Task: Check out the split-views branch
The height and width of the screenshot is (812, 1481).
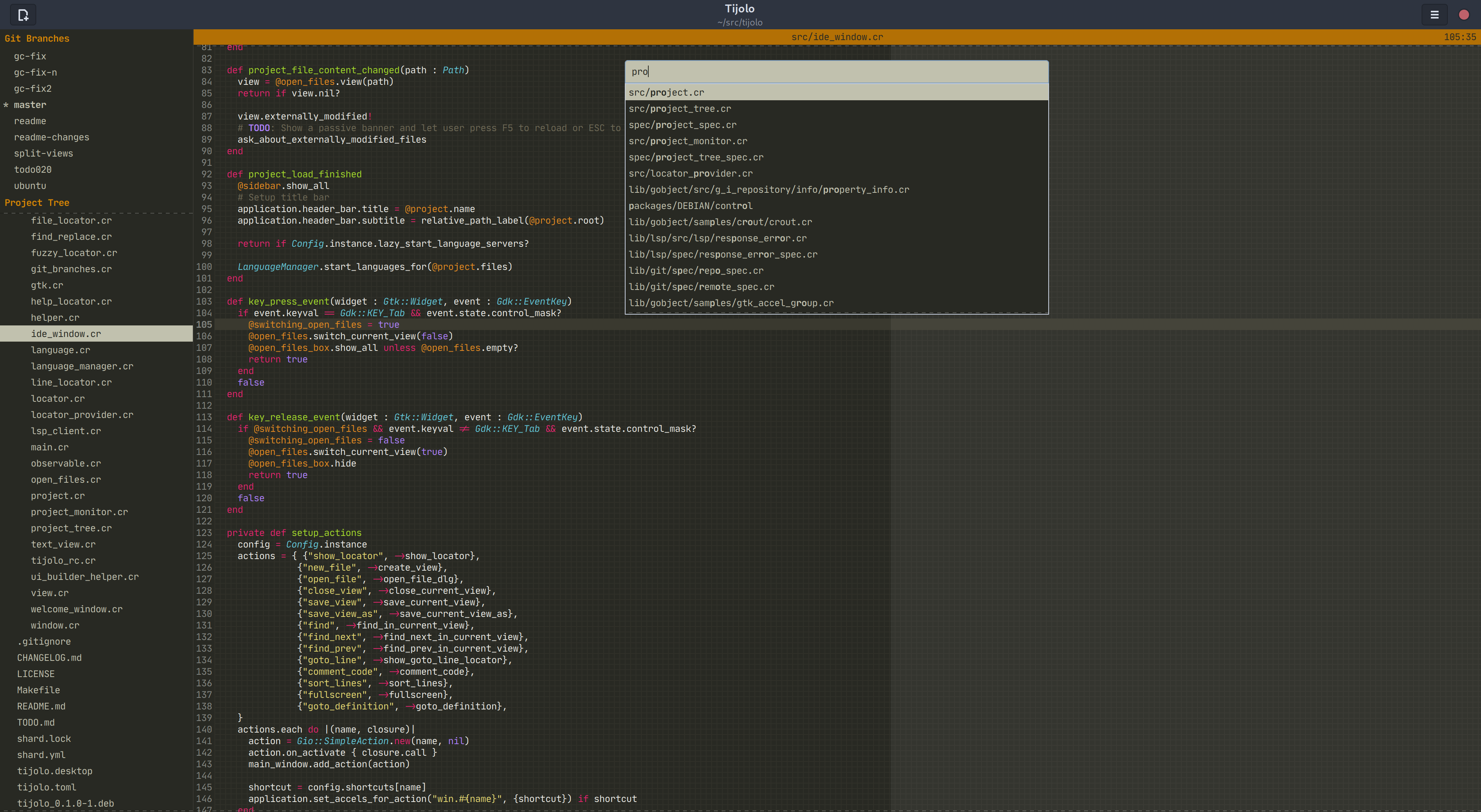Action: [x=43, y=153]
